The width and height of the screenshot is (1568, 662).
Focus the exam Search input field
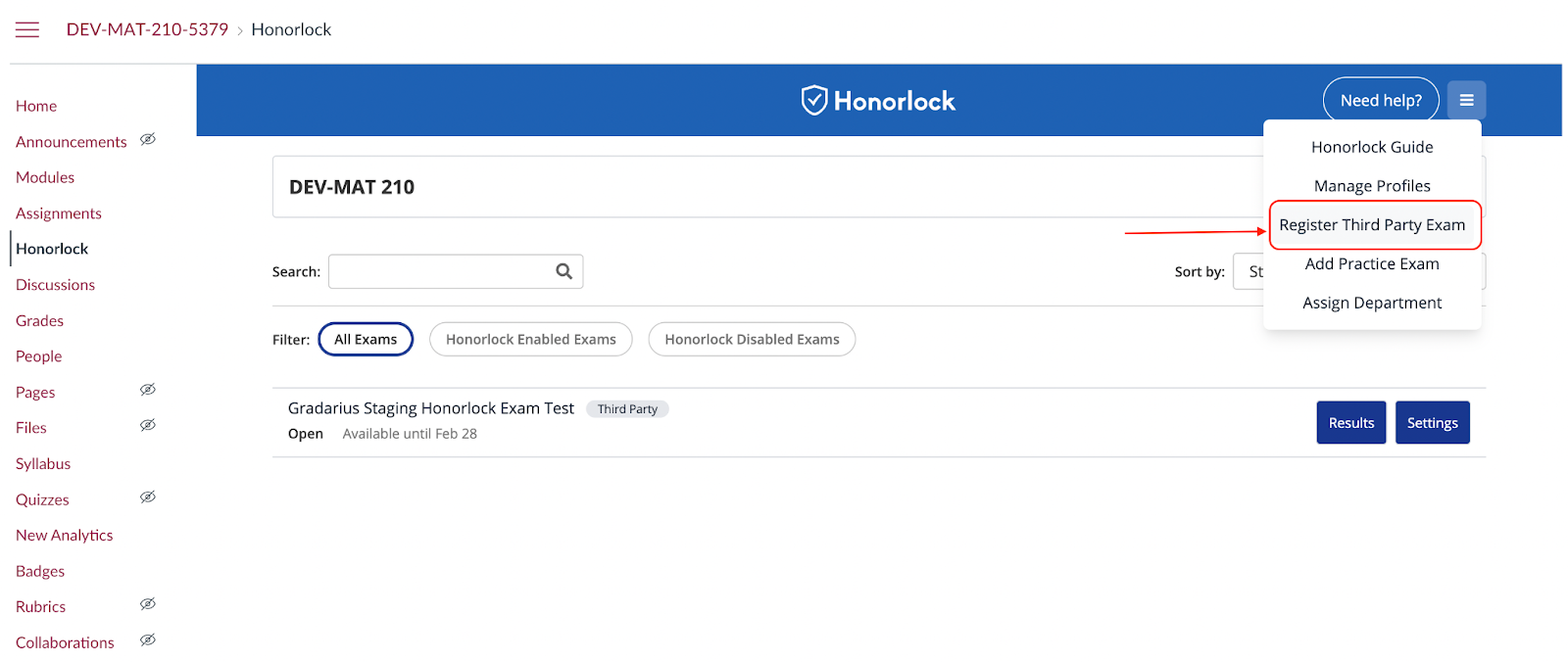(x=456, y=271)
